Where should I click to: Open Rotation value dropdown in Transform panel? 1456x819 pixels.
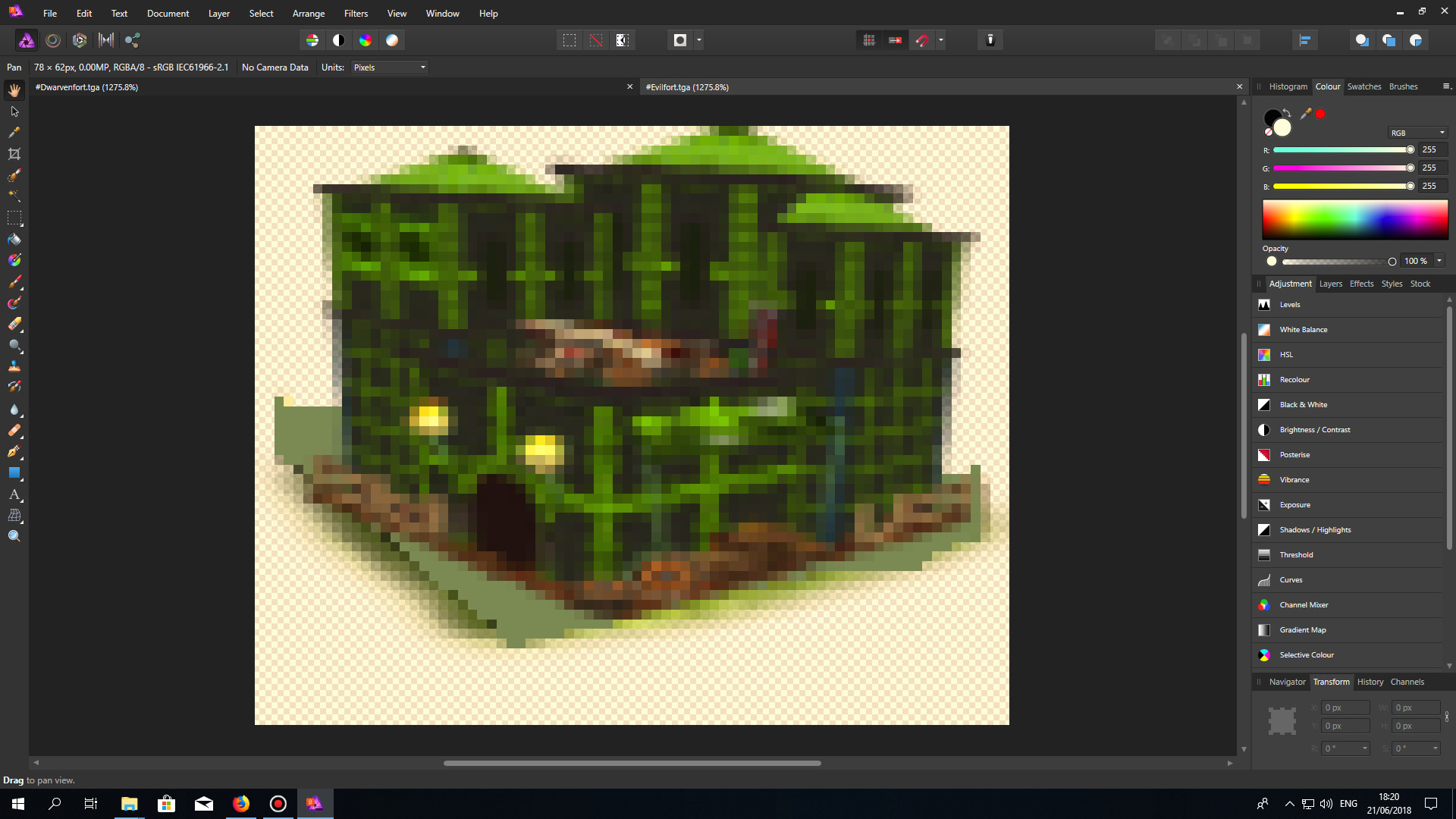pyautogui.click(x=1365, y=748)
